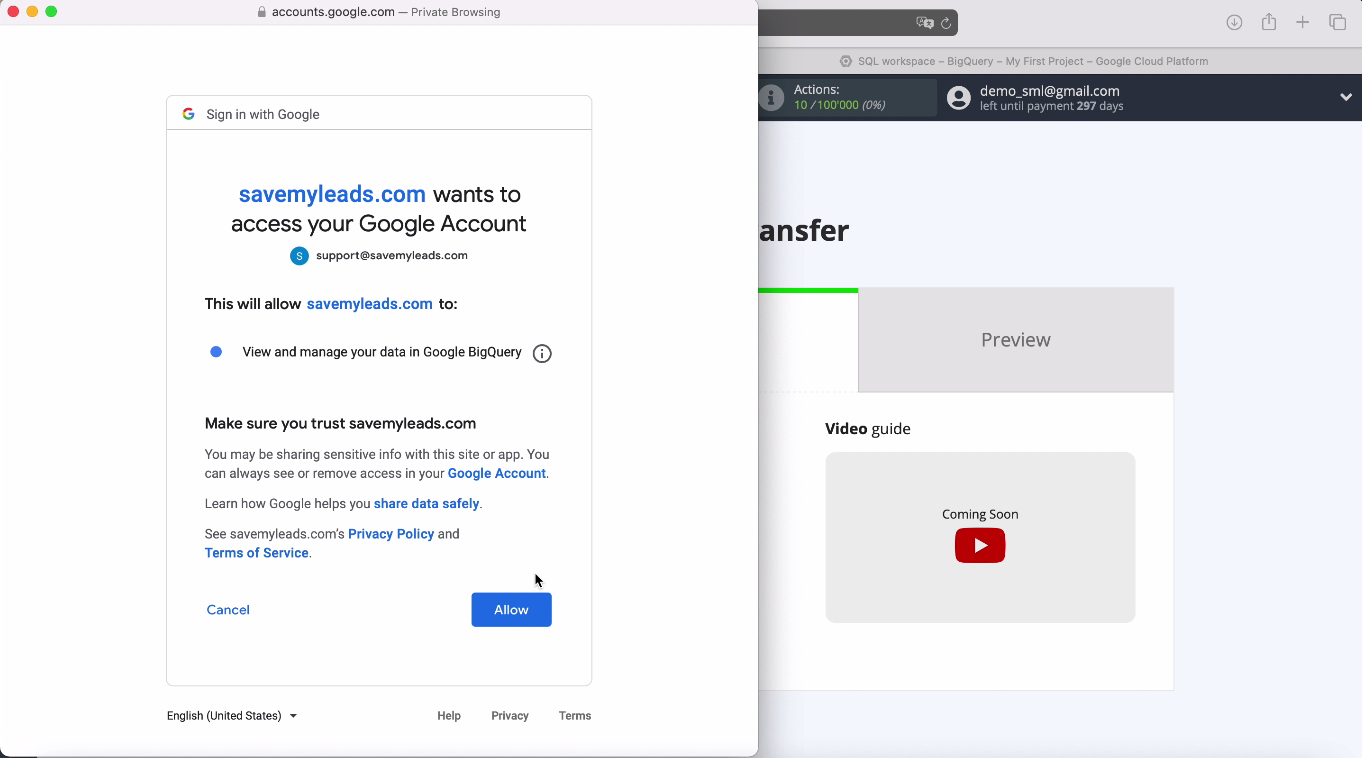Play the Coming Soon video guide
The height and width of the screenshot is (758, 1362).
point(980,546)
